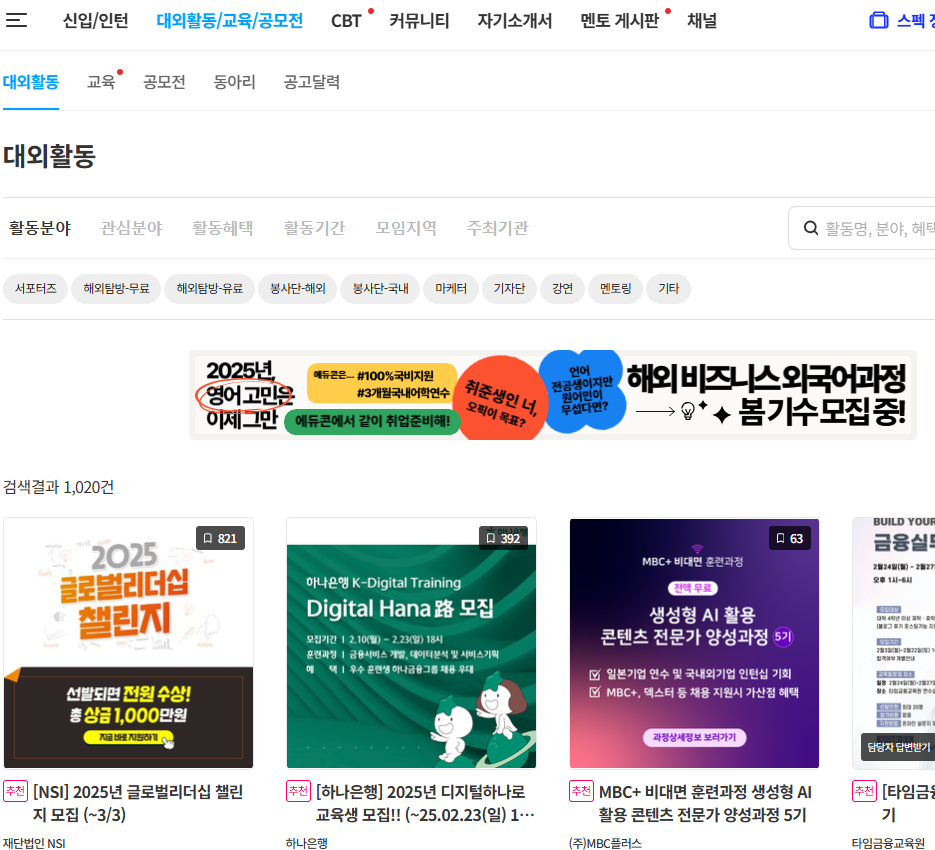Select the 대외활동 sub-tab
935x850 pixels.
pyautogui.click(x=31, y=82)
